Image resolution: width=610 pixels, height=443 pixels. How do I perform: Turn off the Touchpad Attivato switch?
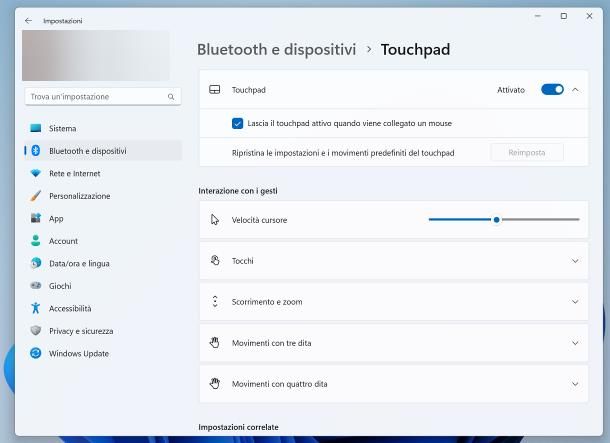[552, 90]
